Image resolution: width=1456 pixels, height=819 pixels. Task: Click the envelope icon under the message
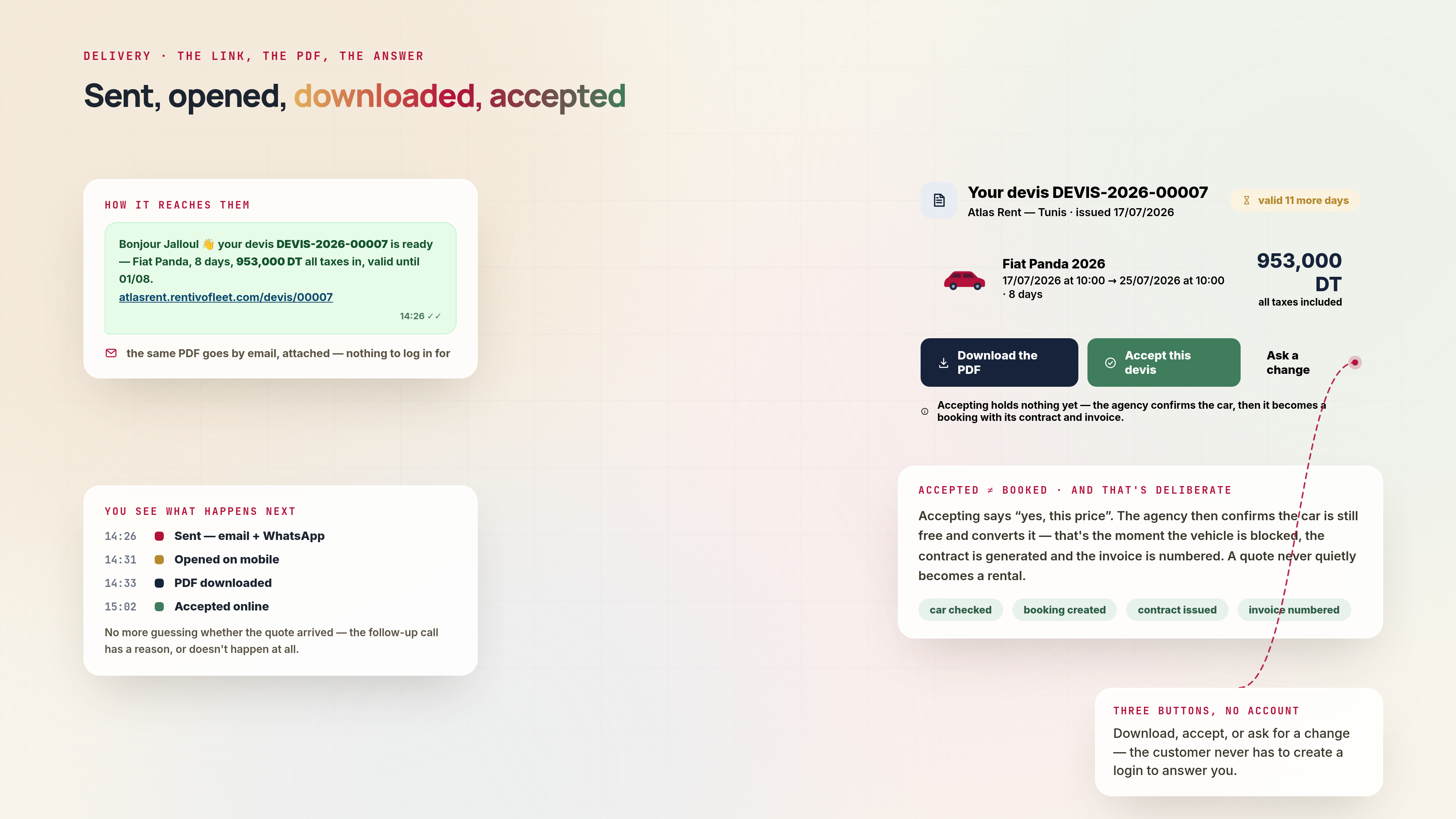(x=111, y=353)
